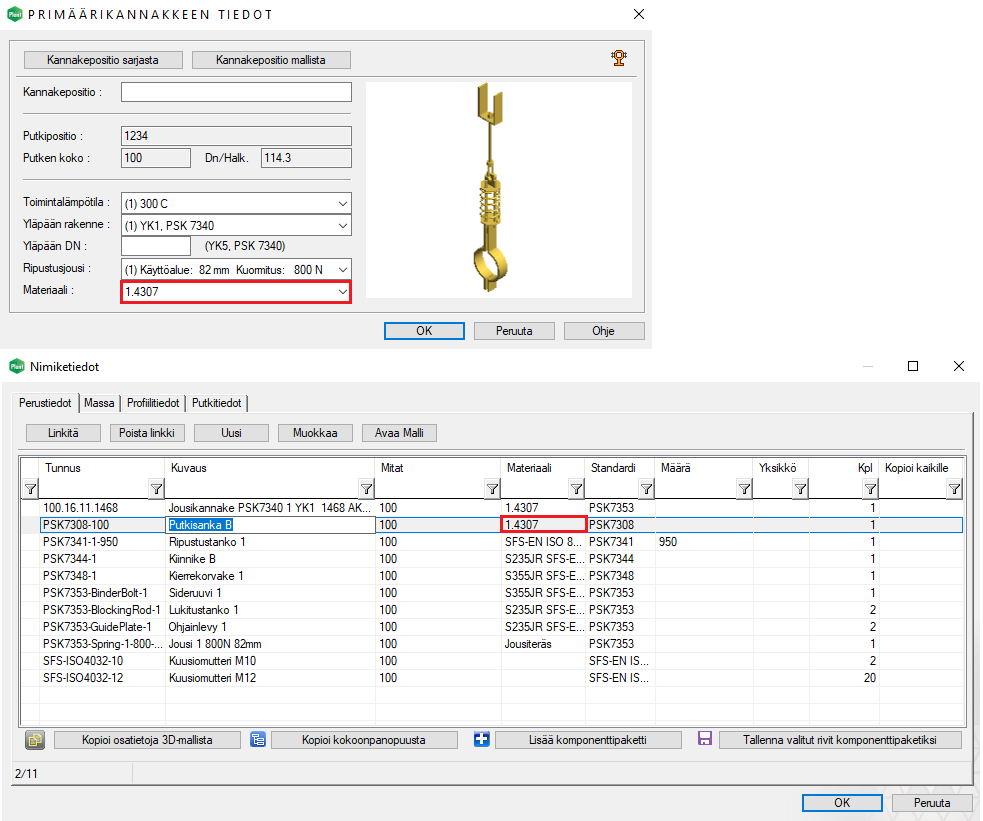Click the Kannakepositio text input field

coord(236,92)
